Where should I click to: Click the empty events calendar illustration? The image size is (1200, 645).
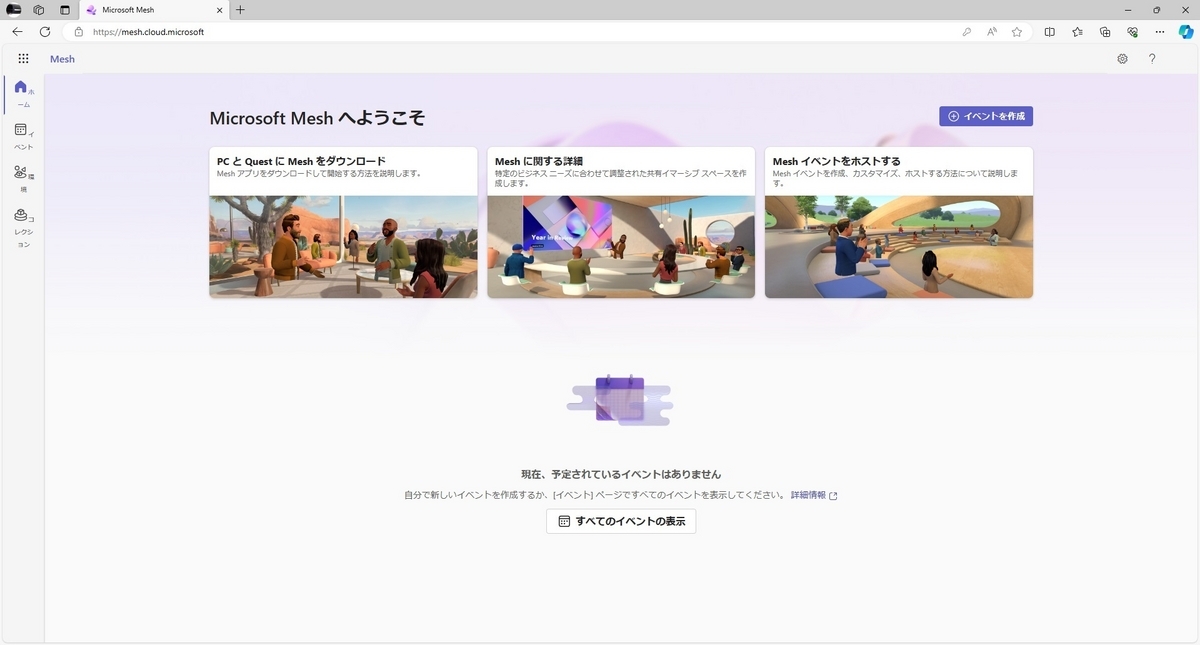(x=620, y=400)
